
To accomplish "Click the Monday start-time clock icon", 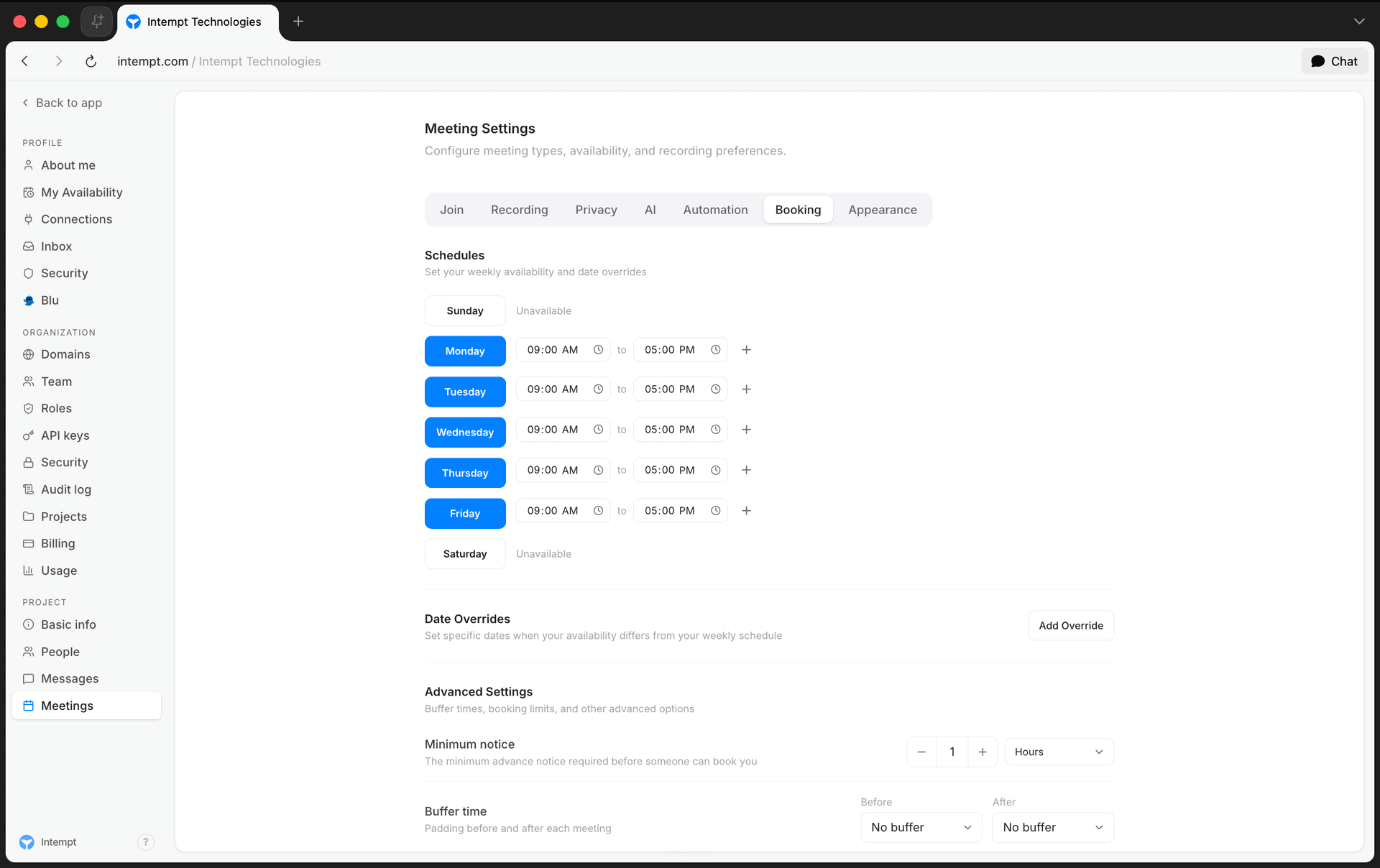I will click(598, 350).
